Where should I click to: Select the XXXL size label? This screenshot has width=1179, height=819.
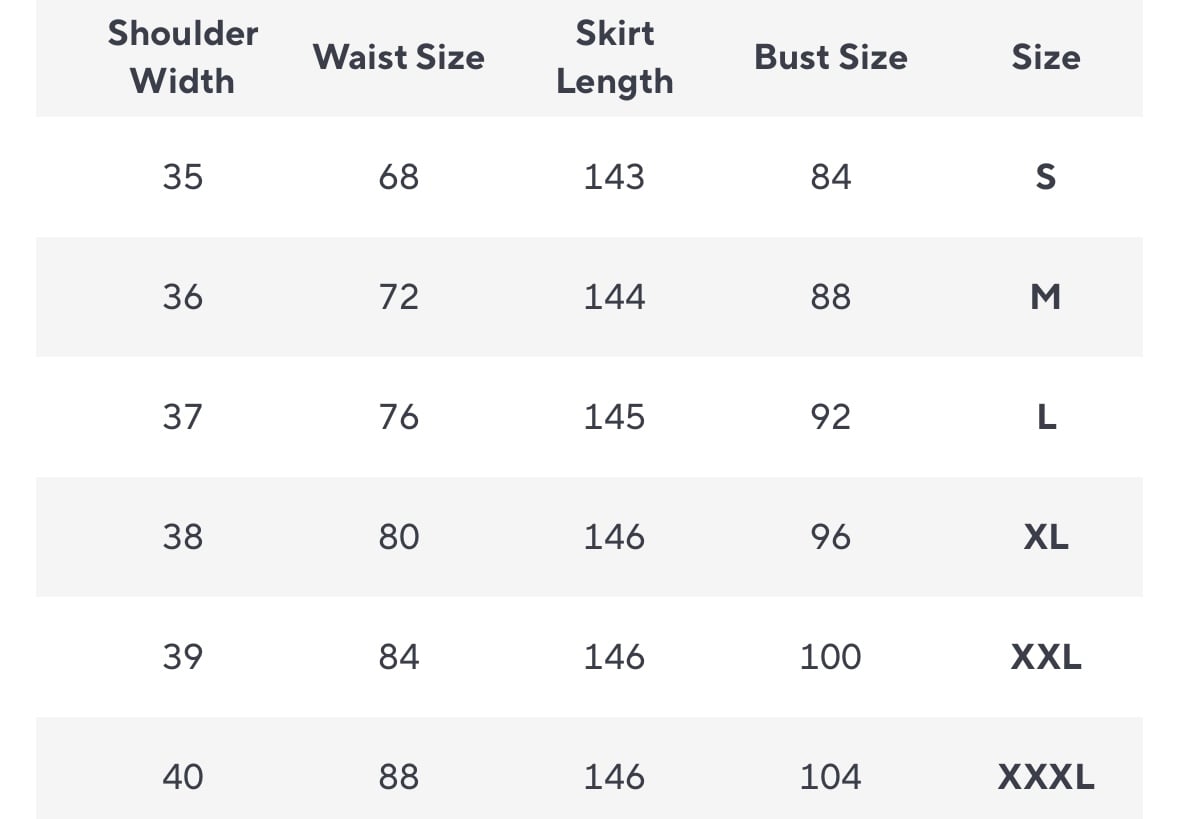1046,777
